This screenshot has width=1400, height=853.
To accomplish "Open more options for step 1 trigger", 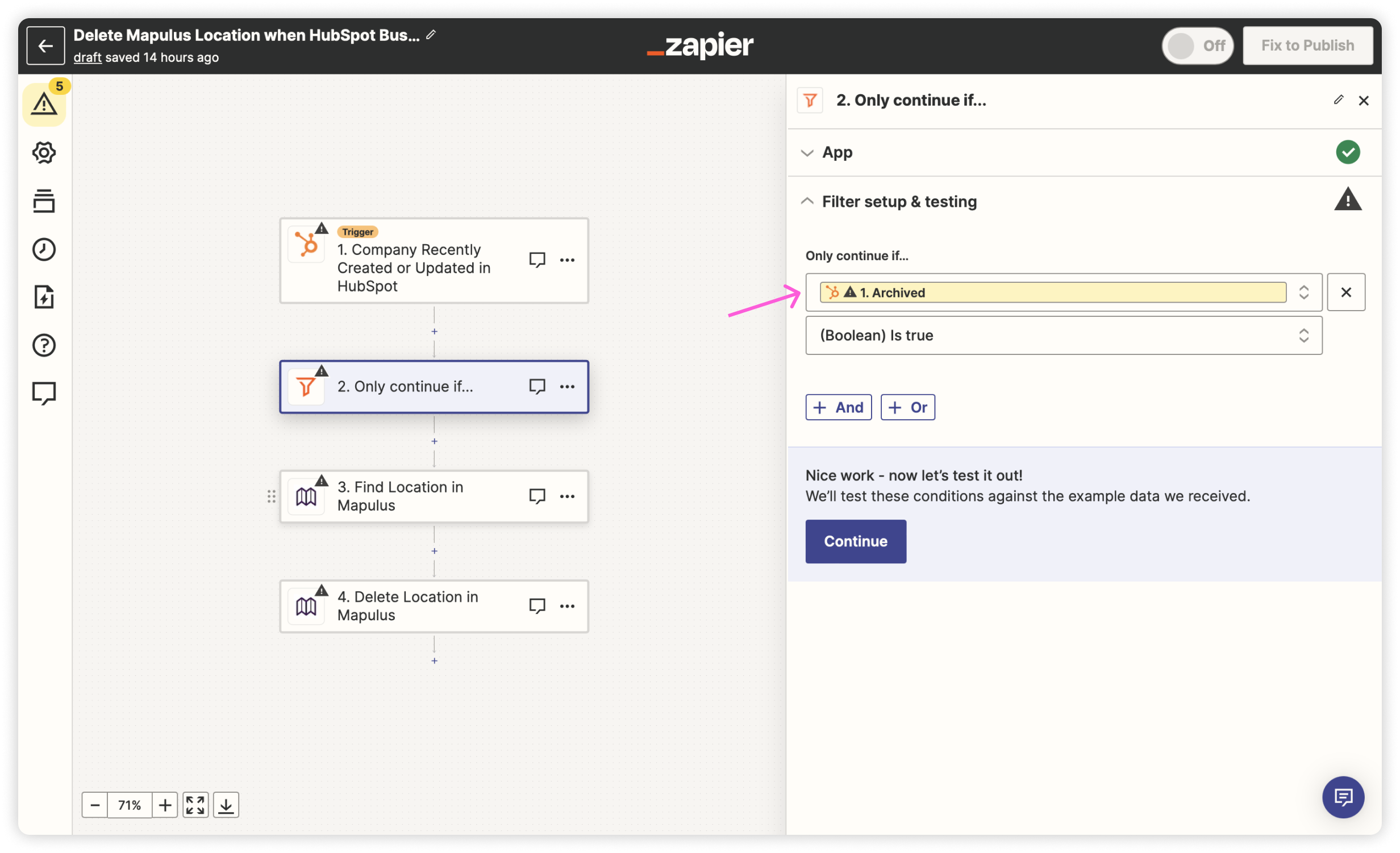I will coord(567,260).
